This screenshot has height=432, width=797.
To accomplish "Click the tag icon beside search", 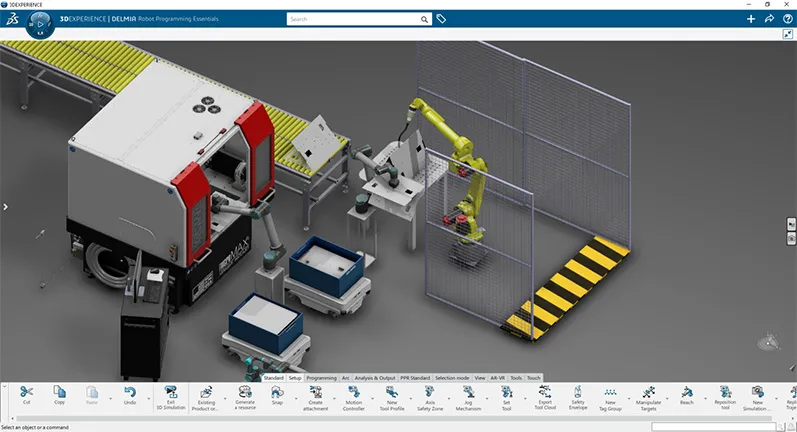I will (441, 19).
